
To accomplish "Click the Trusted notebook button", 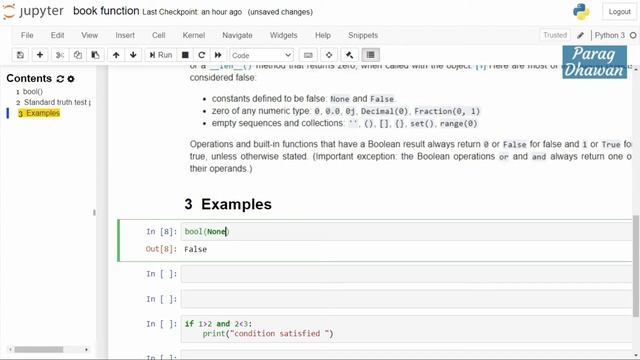I will tap(555, 35).
